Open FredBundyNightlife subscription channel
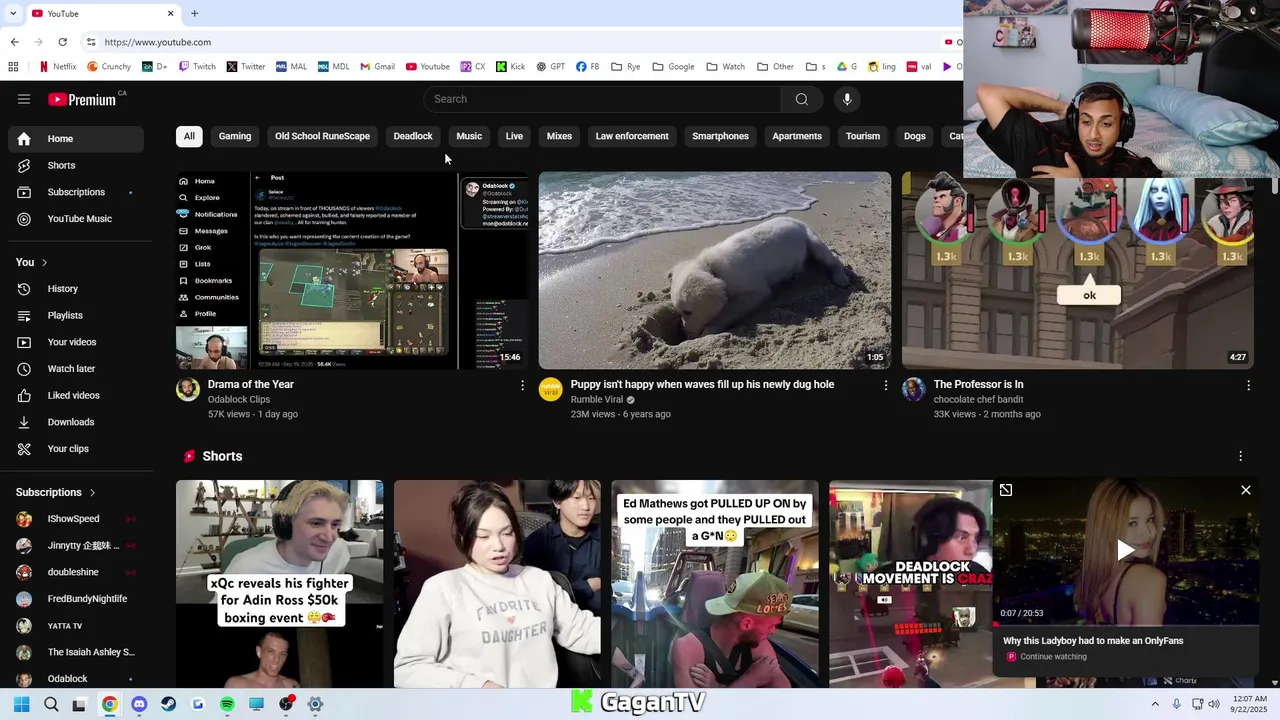This screenshot has height=720, width=1280. pyautogui.click(x=76, y=599)
